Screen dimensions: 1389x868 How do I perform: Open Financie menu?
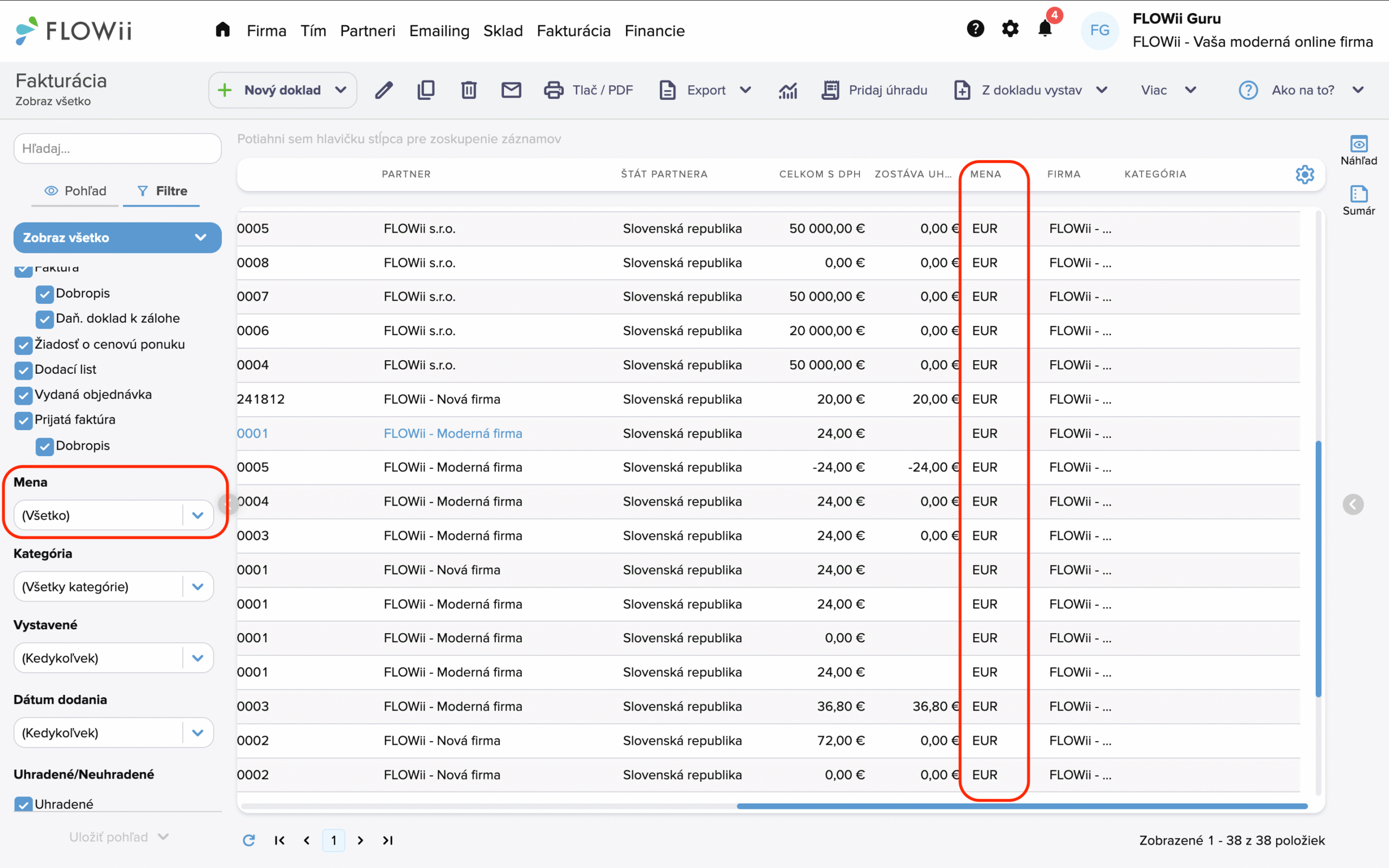tap(654, 30)
